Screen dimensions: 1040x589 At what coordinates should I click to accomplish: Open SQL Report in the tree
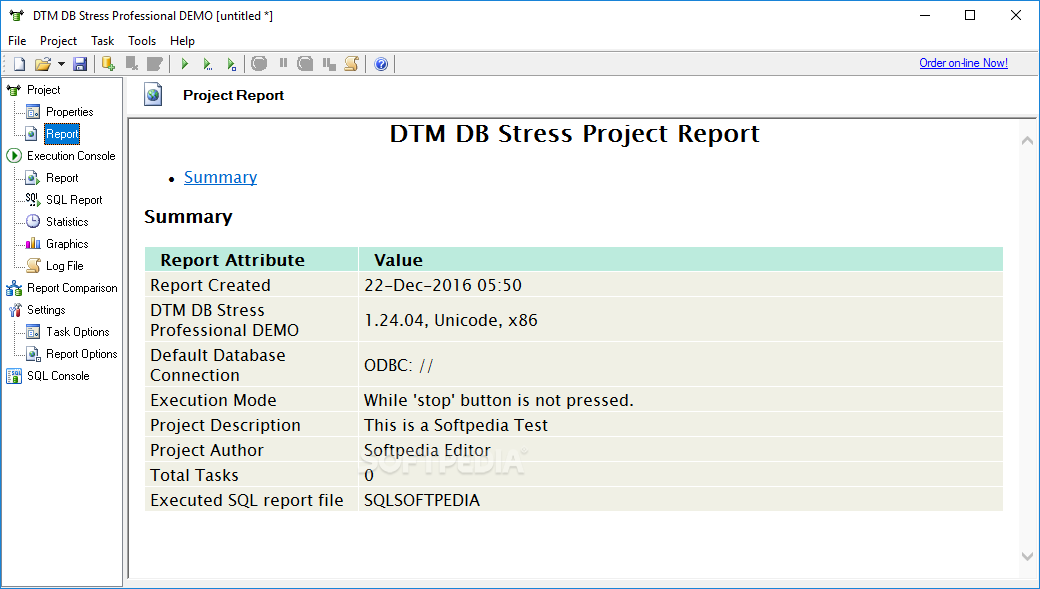click(74, 200)
